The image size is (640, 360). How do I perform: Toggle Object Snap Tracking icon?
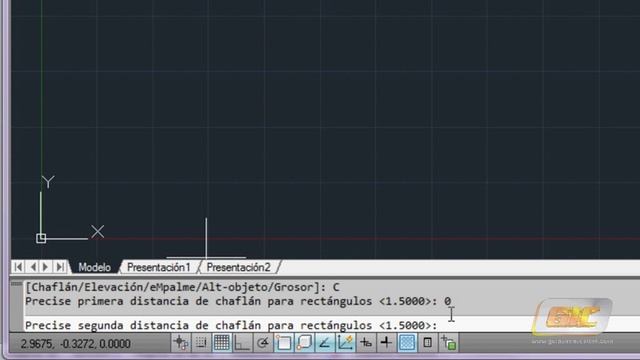click(324, 342)
